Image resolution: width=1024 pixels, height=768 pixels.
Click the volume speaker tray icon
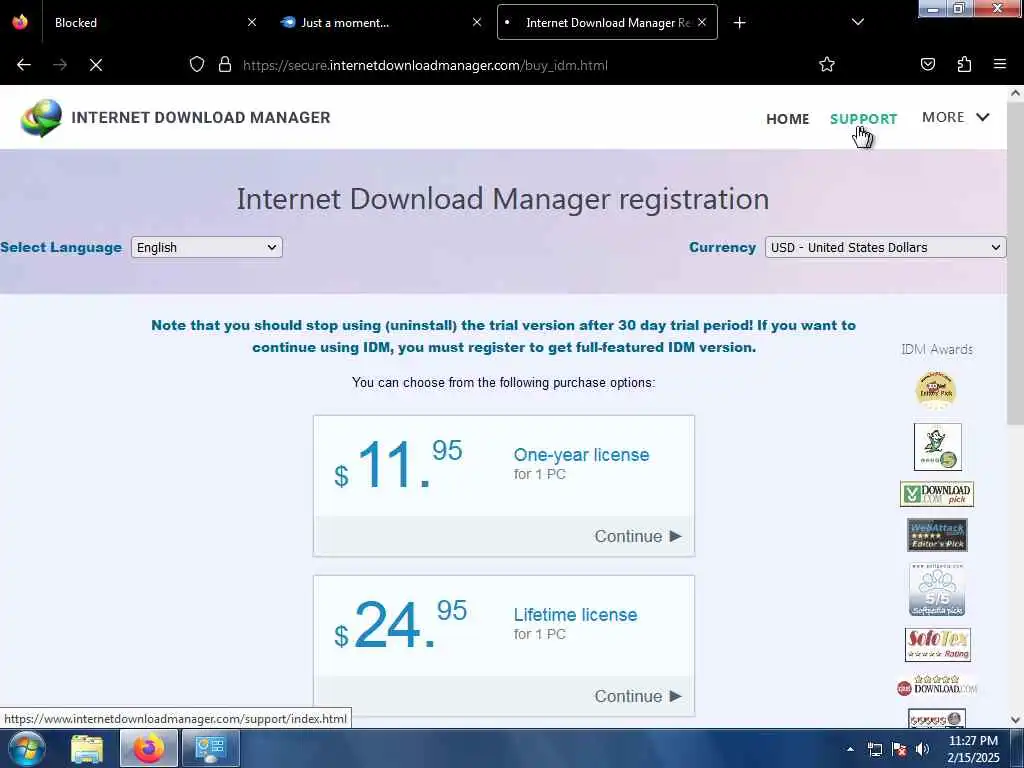pyautogui.click(x=922, y=749)
